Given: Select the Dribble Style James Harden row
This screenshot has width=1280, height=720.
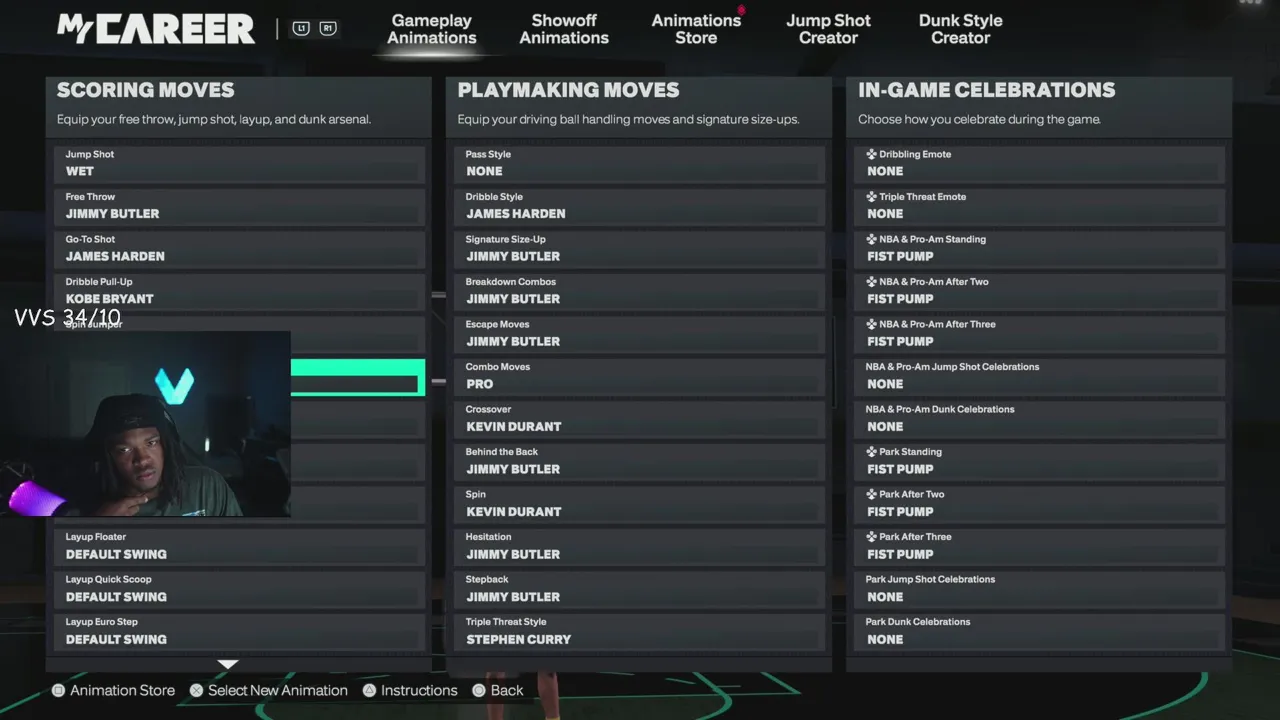Looking at the screenshot, I should click(x=640, y=206).
